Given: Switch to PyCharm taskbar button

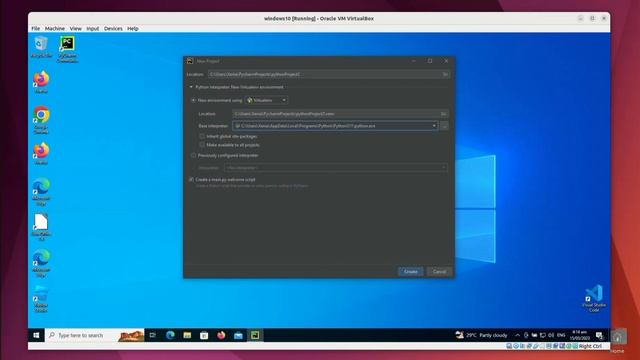Looking at the screenshot, I should tap(255, 336).
